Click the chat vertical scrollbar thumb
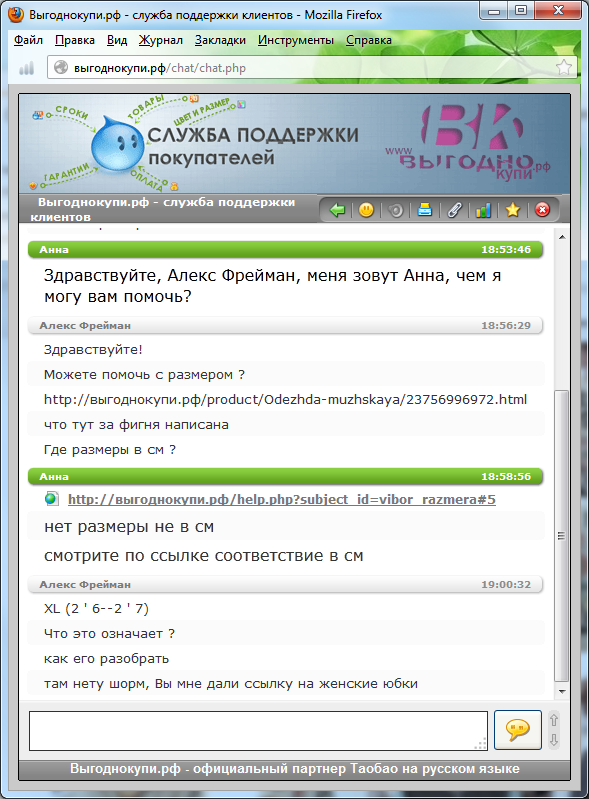The width and height of the screenshot is (589, 799). click(561, 536)
